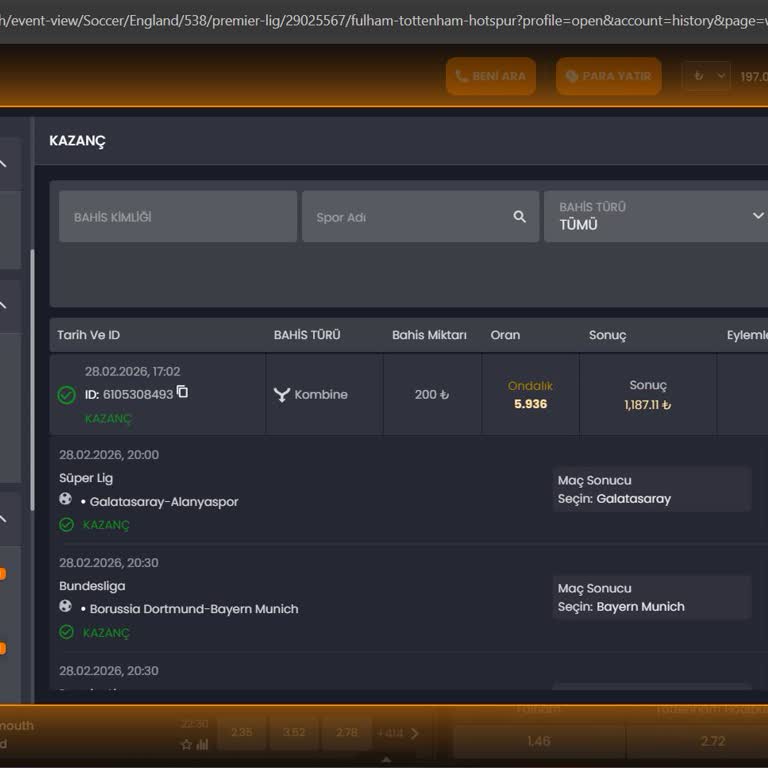Viewport: 768px width, 768px height.
Task: Click the BAHİS KİMLİĞİ input field
Action: pyautogui.click(x=177, y=217)
